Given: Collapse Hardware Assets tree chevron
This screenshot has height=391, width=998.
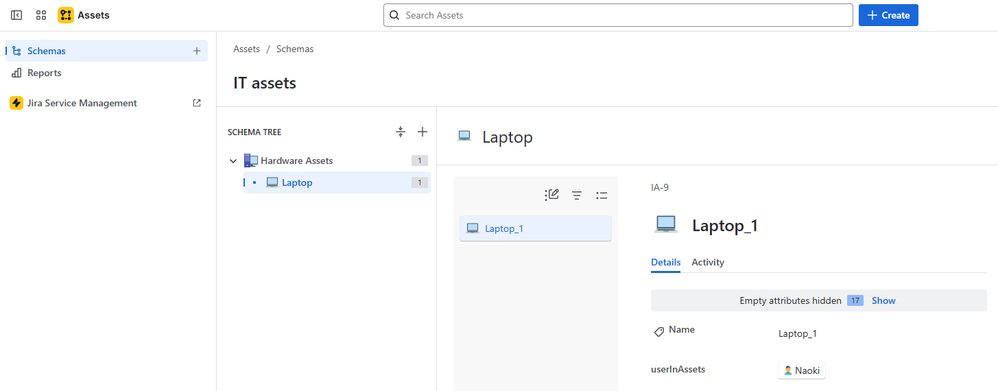Looking at the screenshot, I should click(233, 161).
